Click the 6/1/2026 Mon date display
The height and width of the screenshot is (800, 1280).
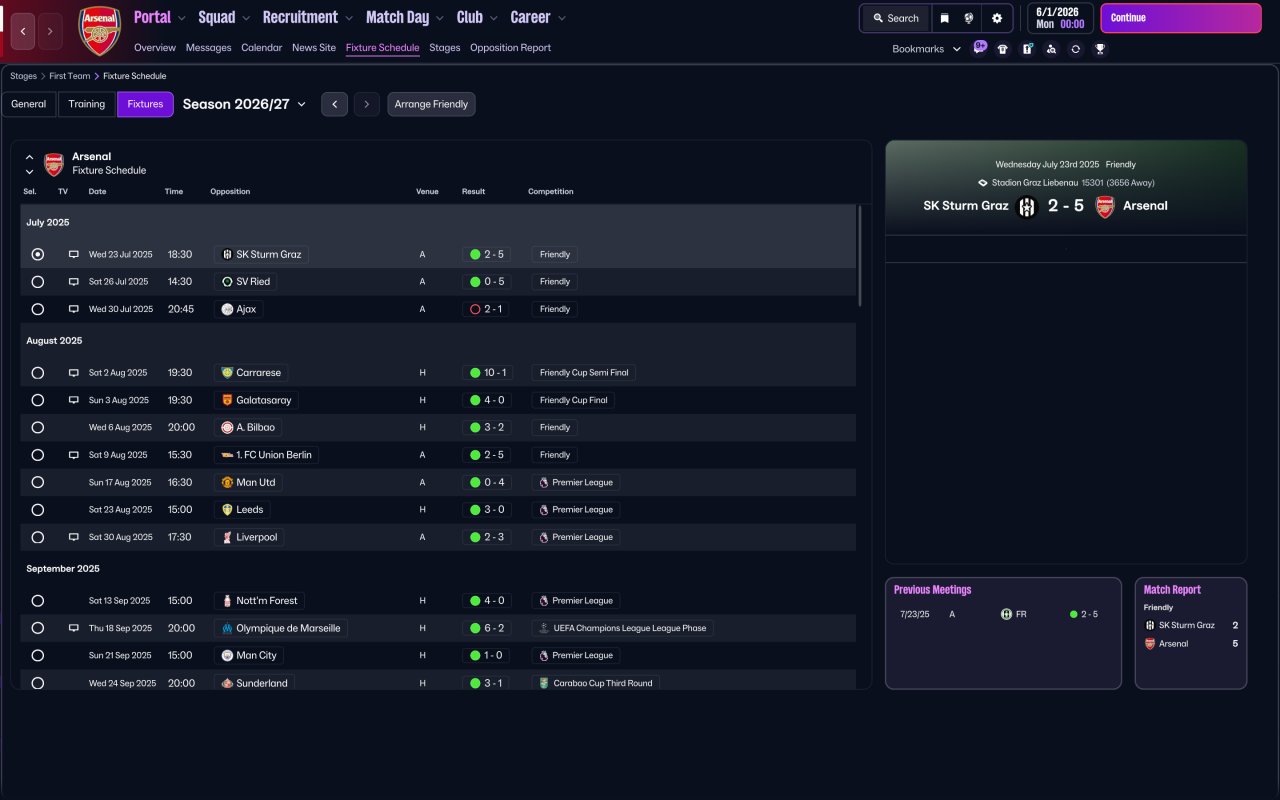coord(1060,18)
